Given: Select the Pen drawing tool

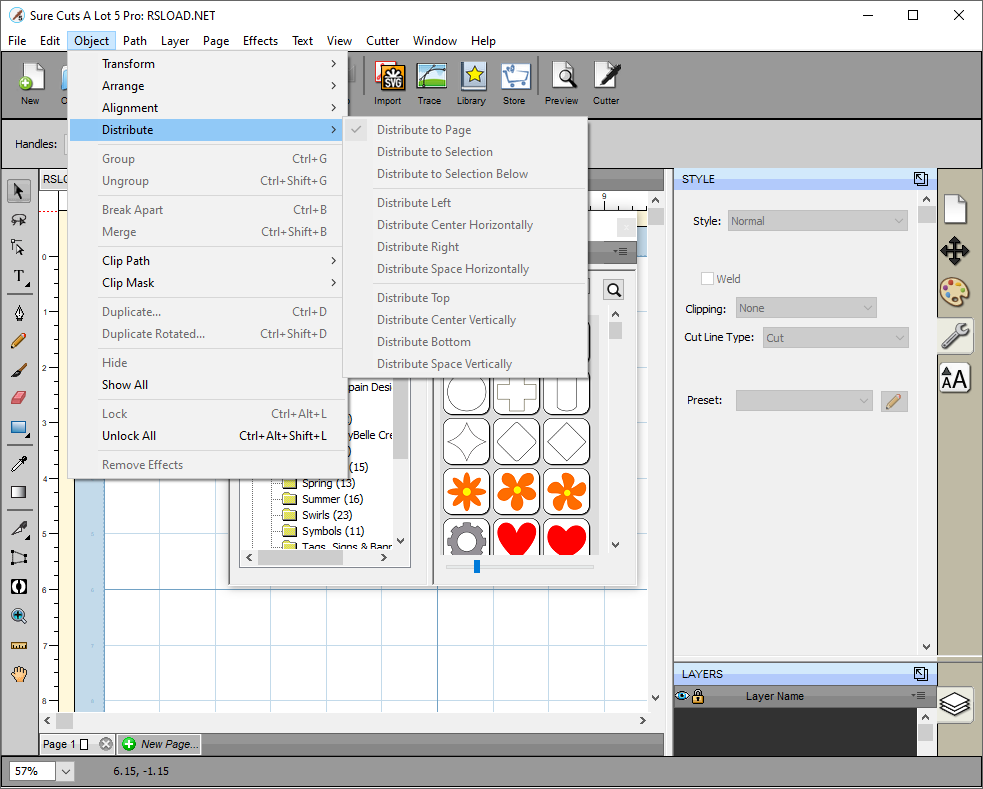Looking at the screenshot, I should tap(19, 313).
